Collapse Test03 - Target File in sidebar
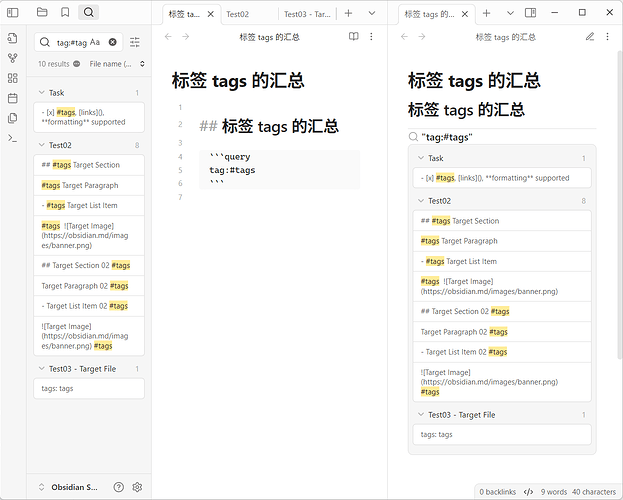Screen dimensions: 623x500 [41, 368]
